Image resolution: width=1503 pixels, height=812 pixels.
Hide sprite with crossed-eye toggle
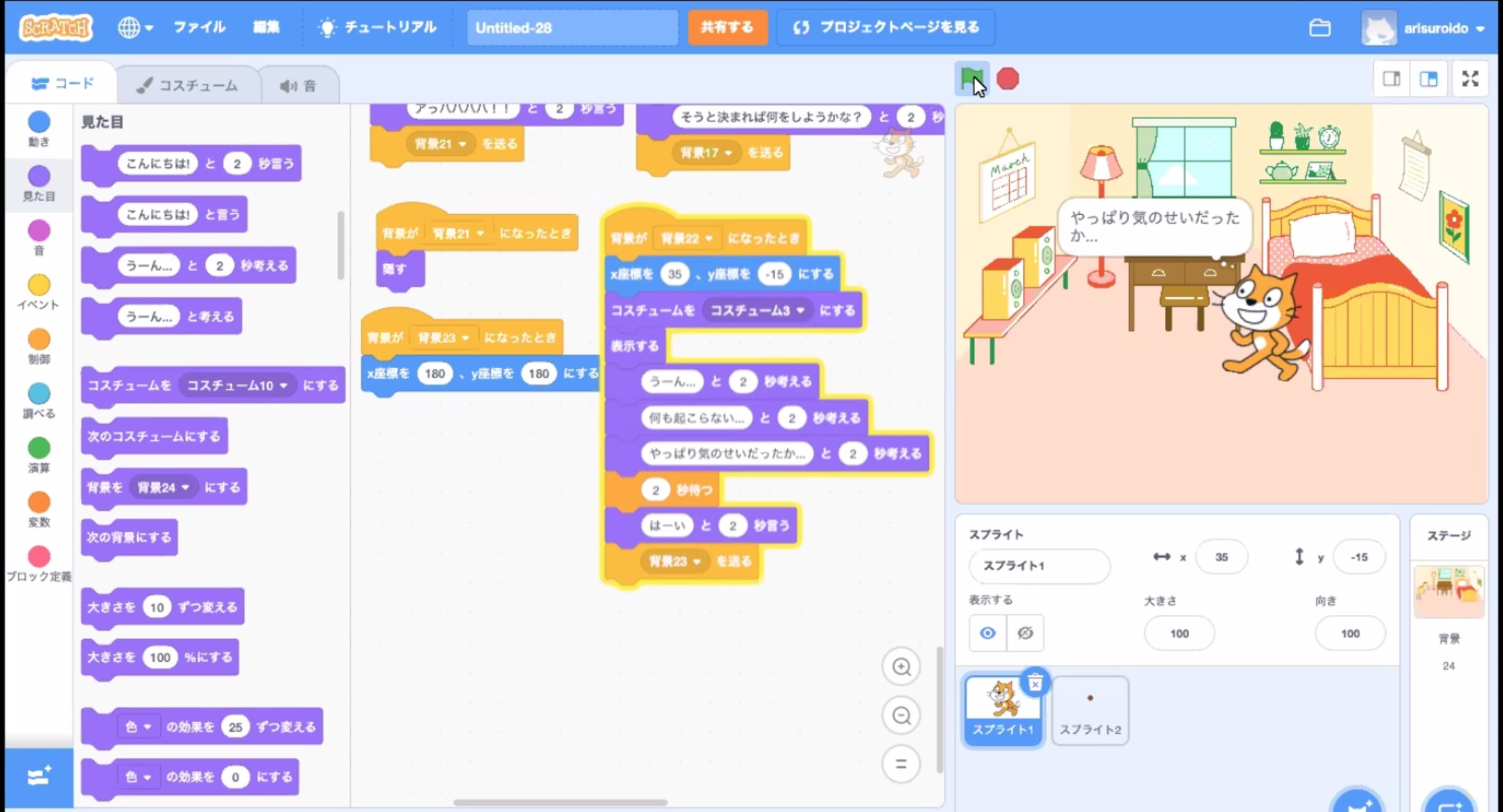click(x=1025, y=633)
